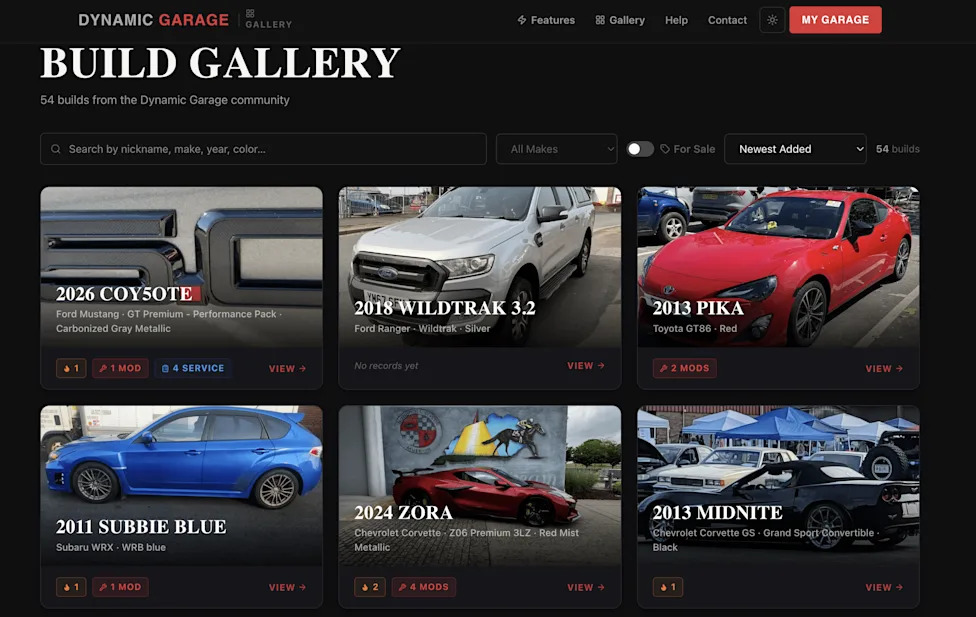Open the Contact navigation link

727,20
